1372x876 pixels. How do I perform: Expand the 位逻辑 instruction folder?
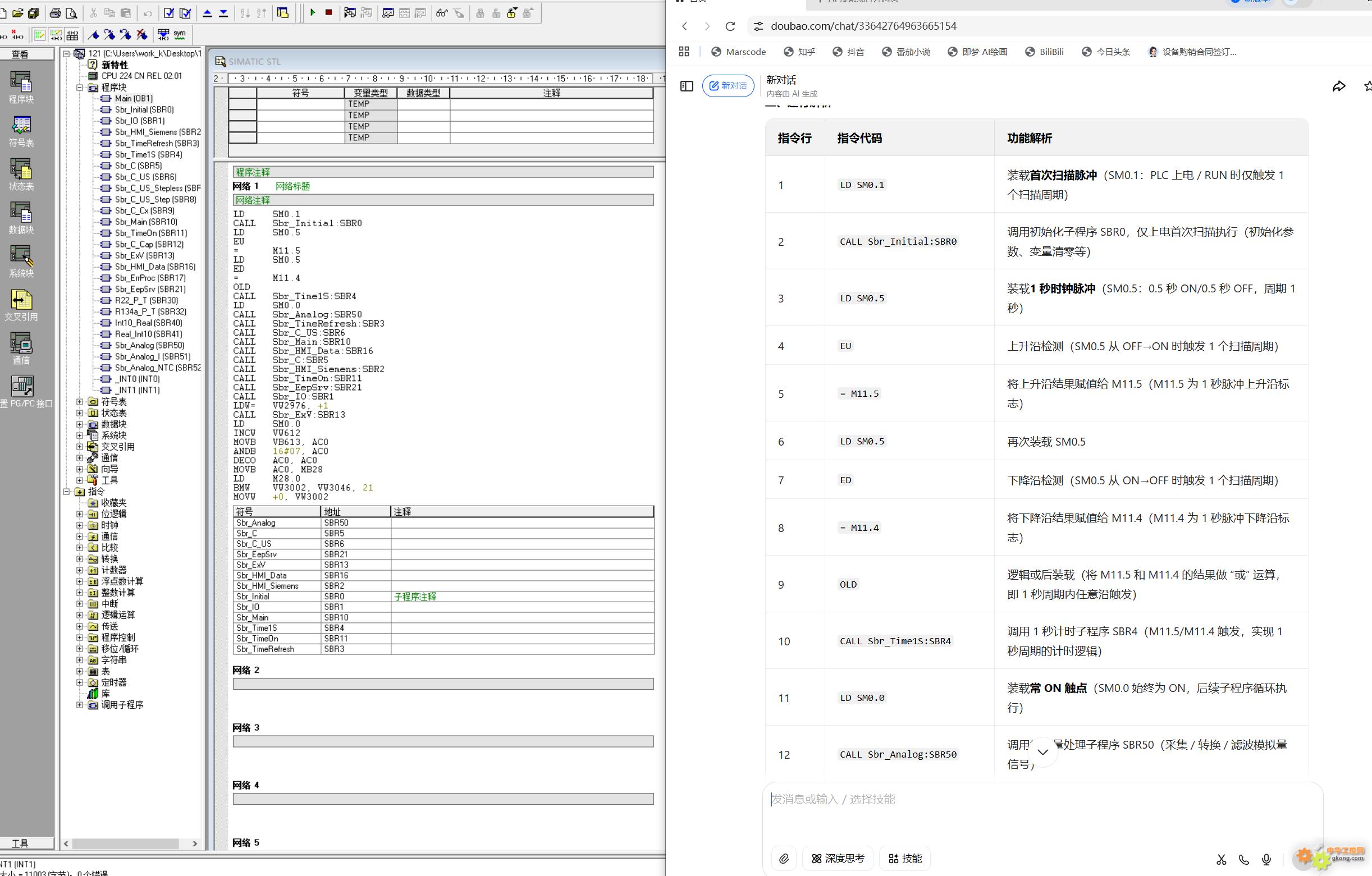pos(80,513)
